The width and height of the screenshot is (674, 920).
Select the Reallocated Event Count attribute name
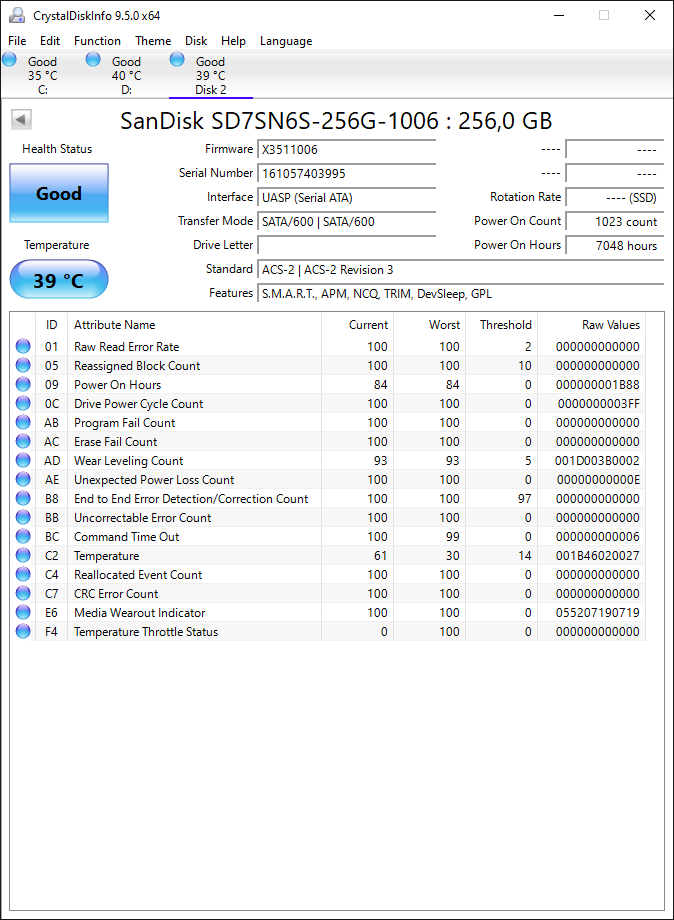coord(138,575)
